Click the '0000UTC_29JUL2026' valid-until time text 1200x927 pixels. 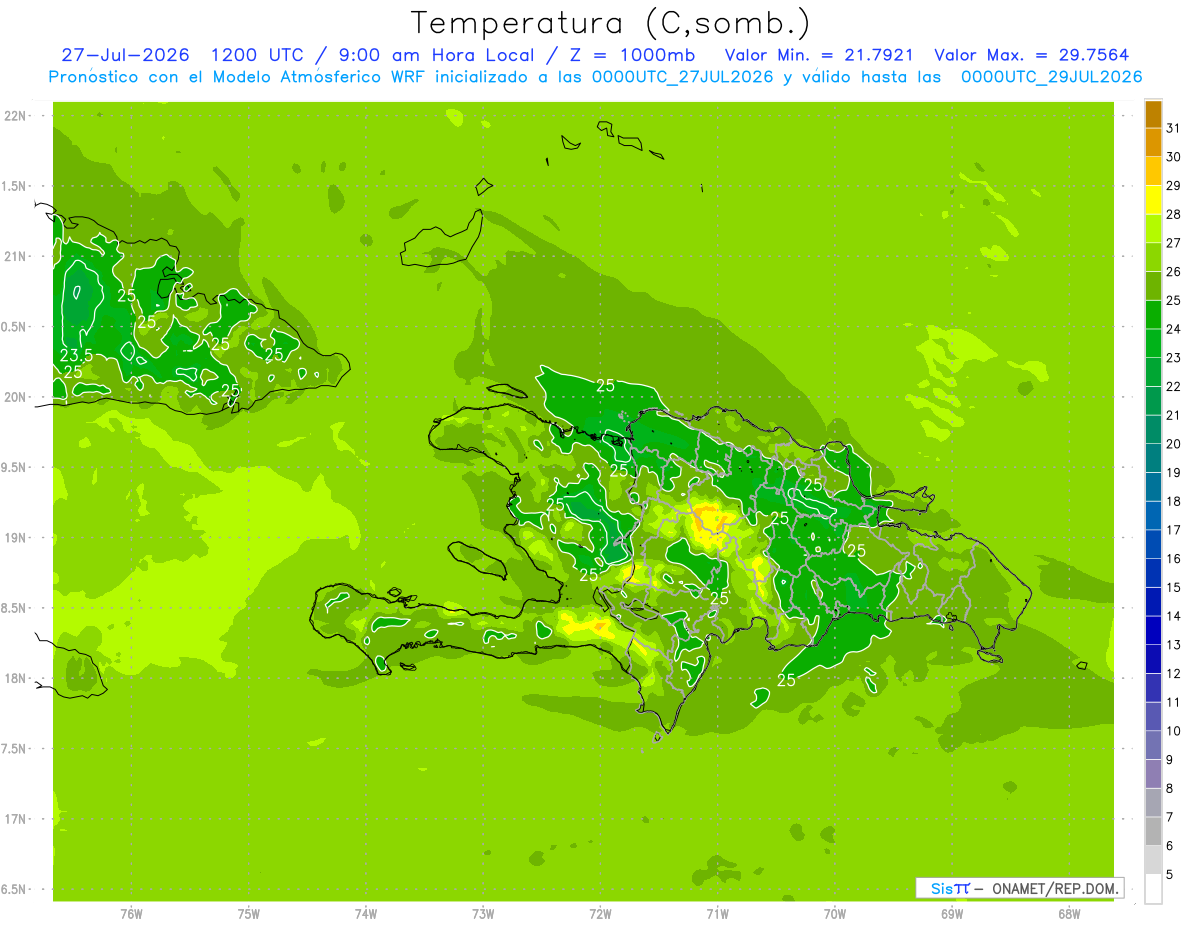pos(1051,76)
